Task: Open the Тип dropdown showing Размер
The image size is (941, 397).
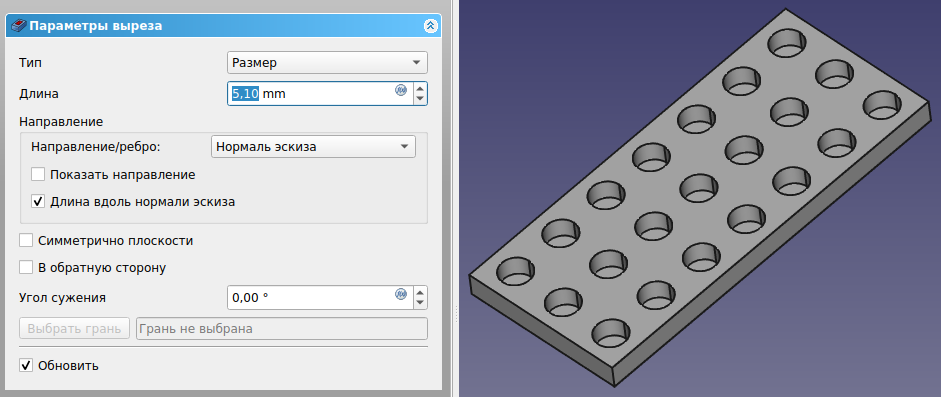Action: coord(327,63)
